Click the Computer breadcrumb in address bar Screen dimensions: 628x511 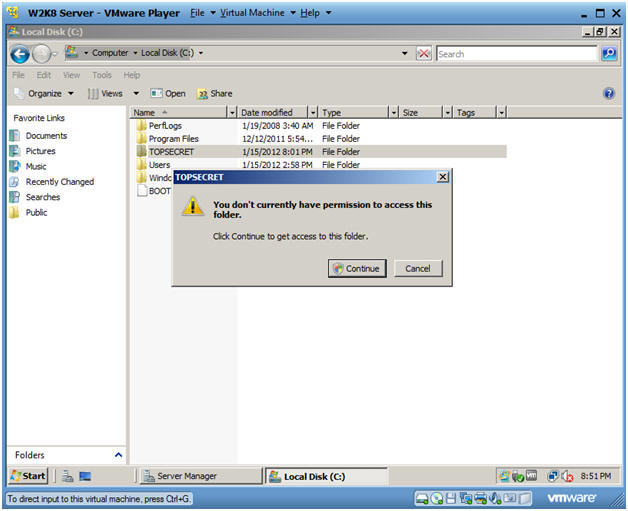(x=110, y=53)
